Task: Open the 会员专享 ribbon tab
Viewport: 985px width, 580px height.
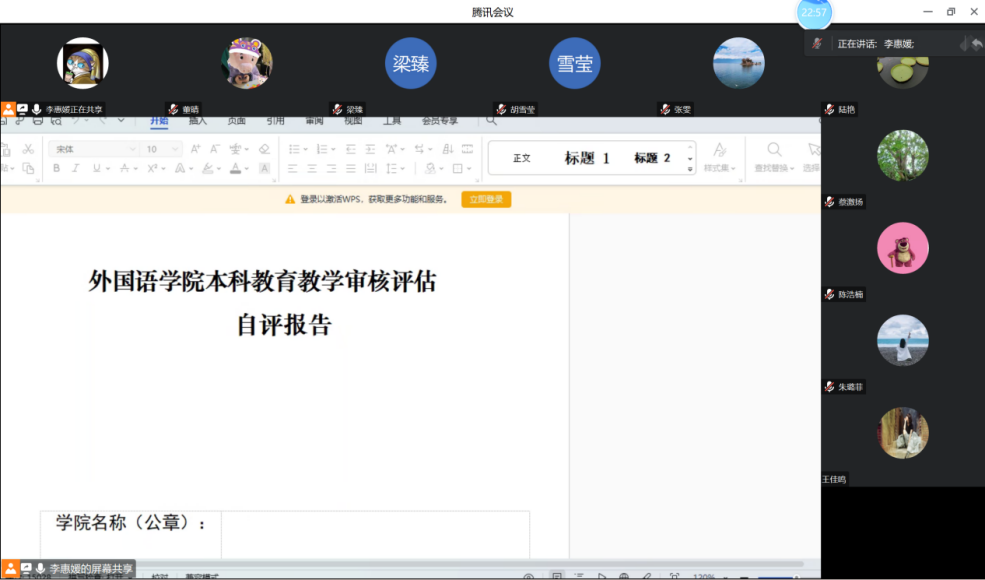Action: [440, 121]
